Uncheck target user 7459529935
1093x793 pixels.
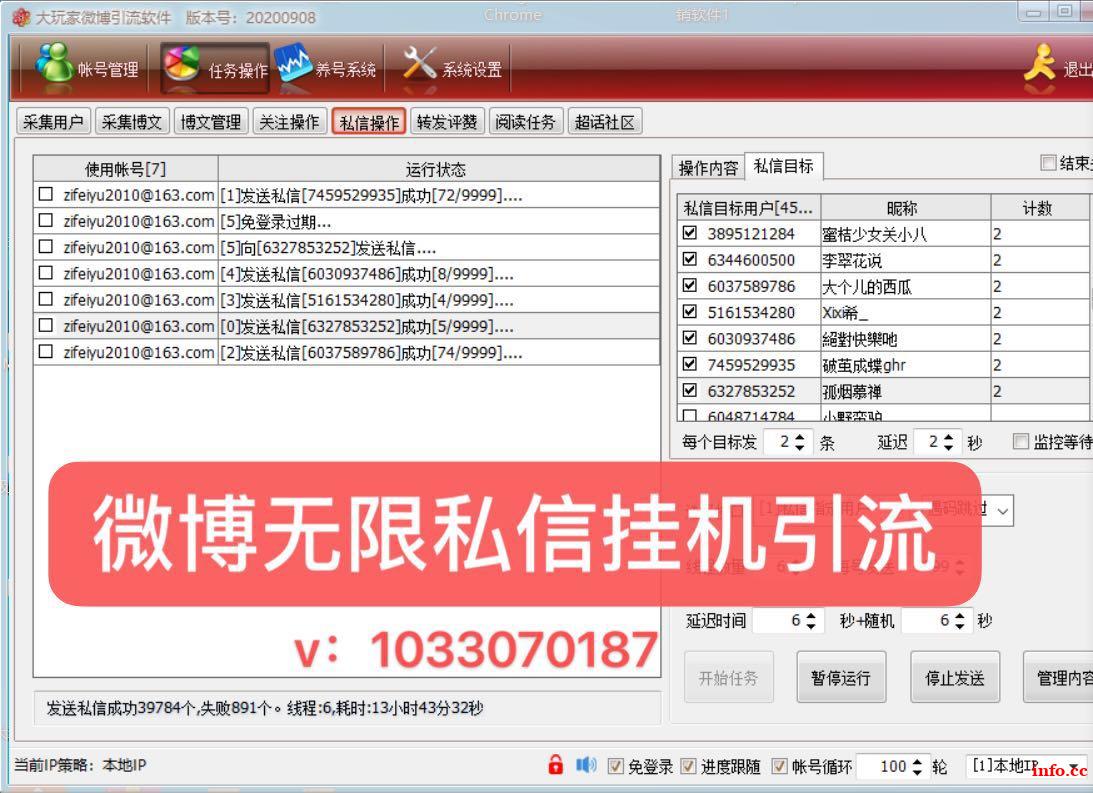point(690,364)
